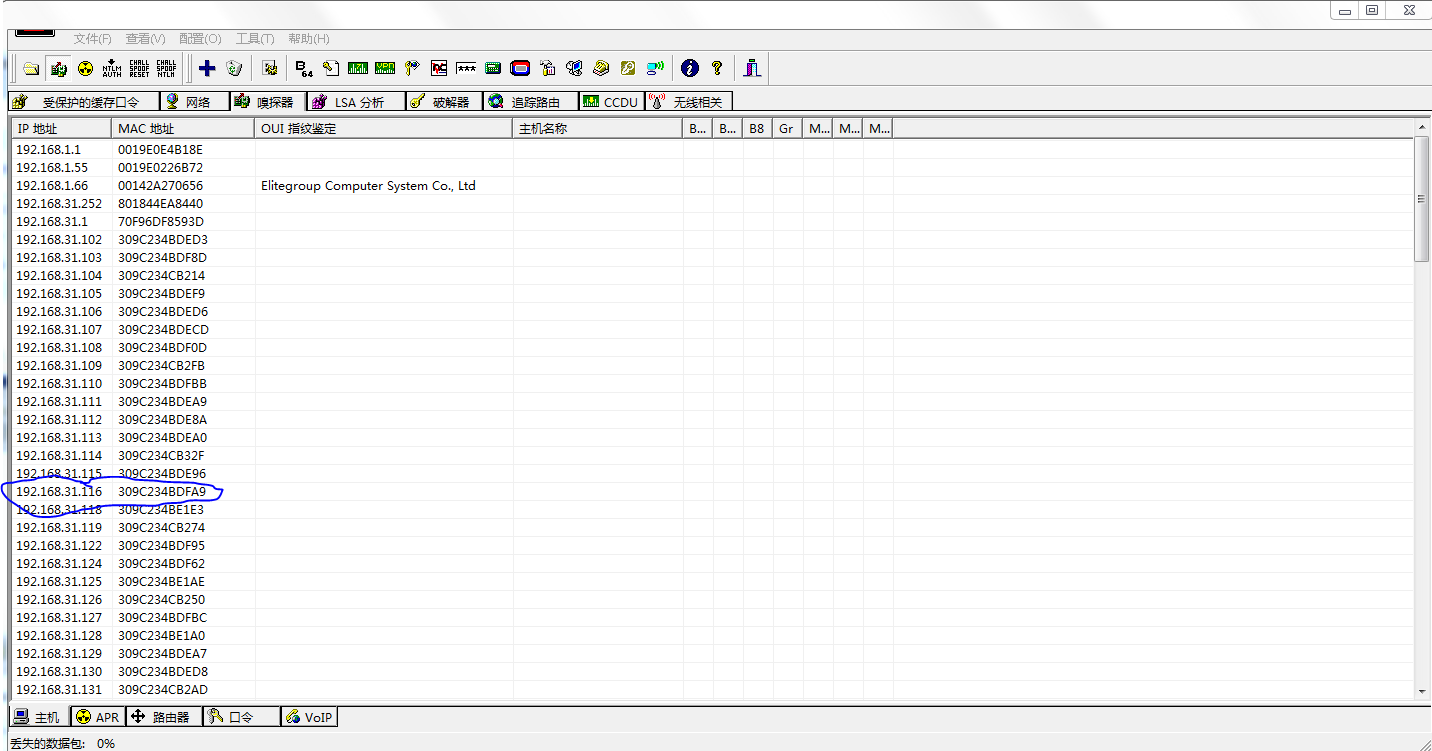
Task: Click the CHALL SPOOF NTLM toolbar icon
Action: click(x=166, y=68)
